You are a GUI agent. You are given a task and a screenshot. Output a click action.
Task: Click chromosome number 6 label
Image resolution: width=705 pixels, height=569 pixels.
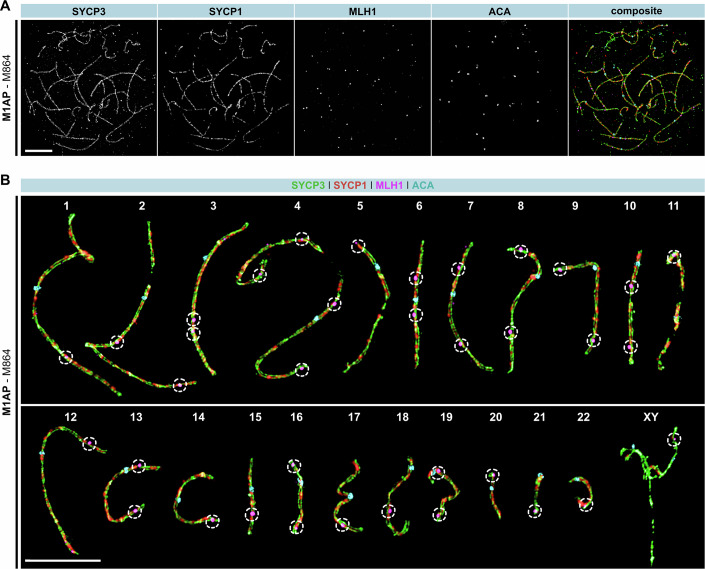click(x=419, y=206)
